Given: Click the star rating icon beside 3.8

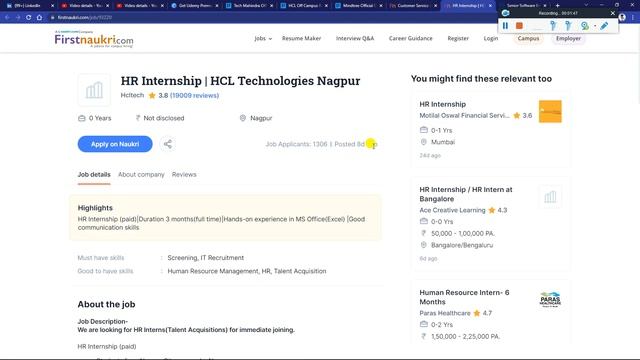Looking at the screenshot, I should point(152,96).
